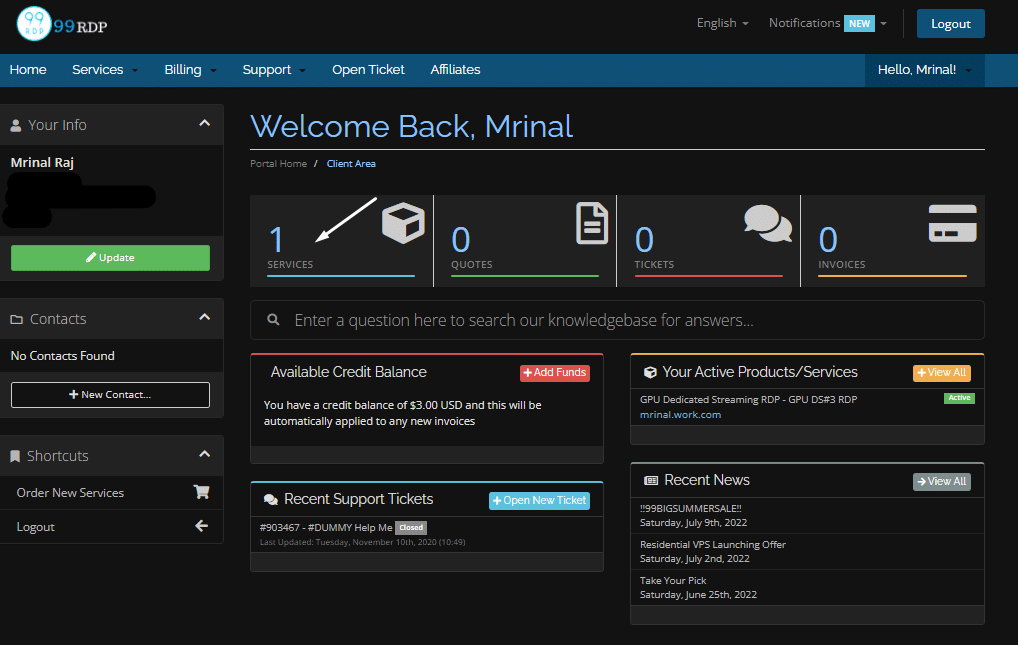Collapse the Shortcuts panel
This screenshot has height=645, width=1018.
204,455
